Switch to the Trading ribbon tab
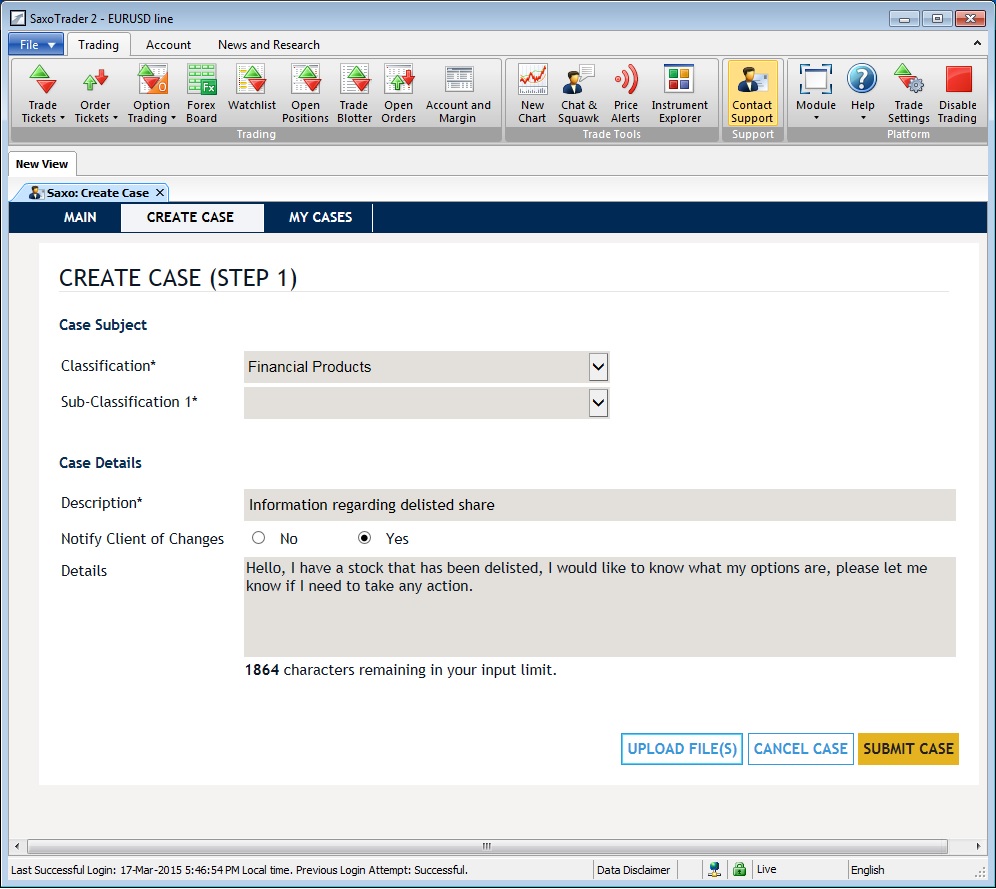The width and height of the screenshot is (996, 889). pos(98,44)
